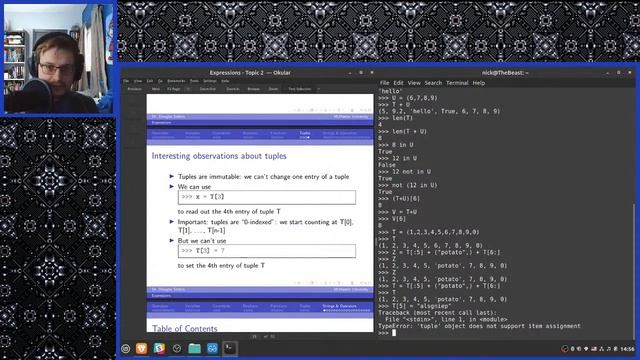Activate the Browse tool in Okular
Viewport: 640px width, 360px height.
tap(254, 89)
